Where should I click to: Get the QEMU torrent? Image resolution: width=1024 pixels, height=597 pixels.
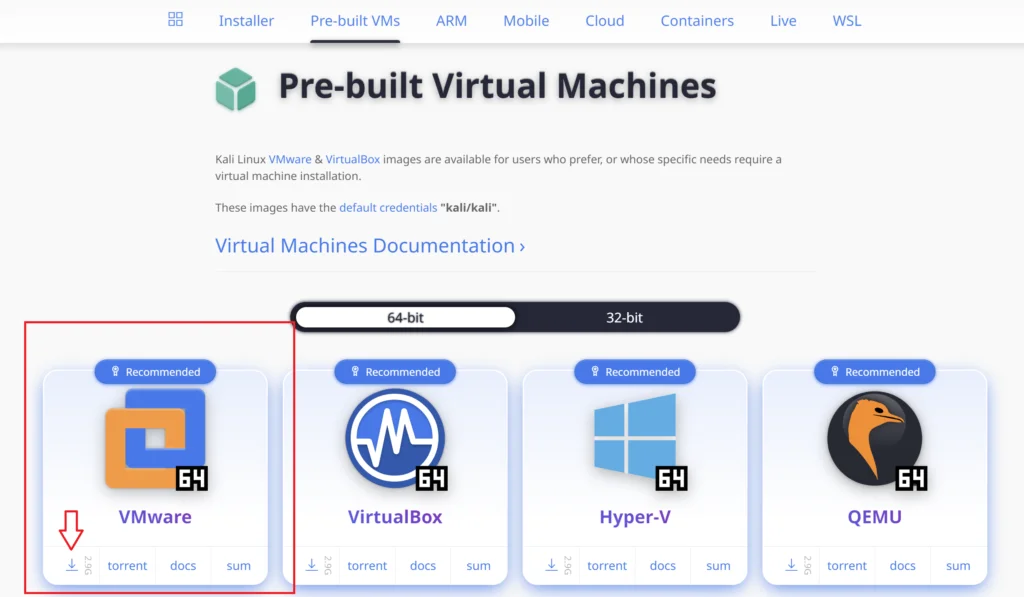[x=846, y=566]
